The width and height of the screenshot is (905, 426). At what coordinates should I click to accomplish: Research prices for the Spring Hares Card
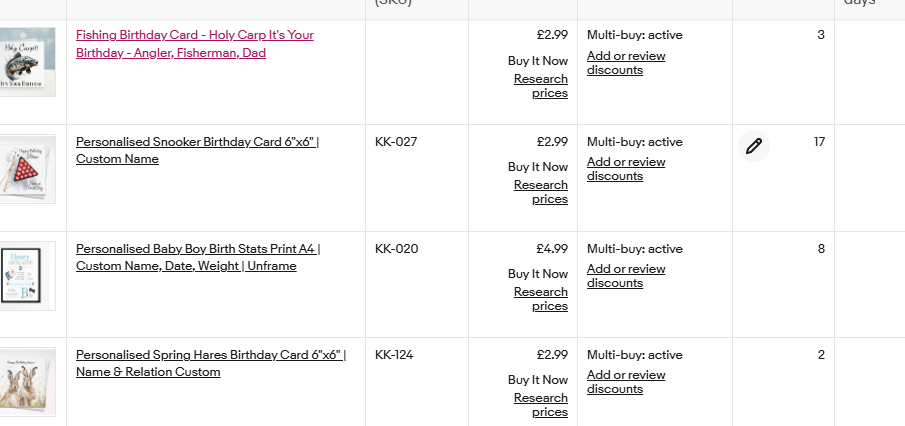pyautogui.click(x=541, y=405)
